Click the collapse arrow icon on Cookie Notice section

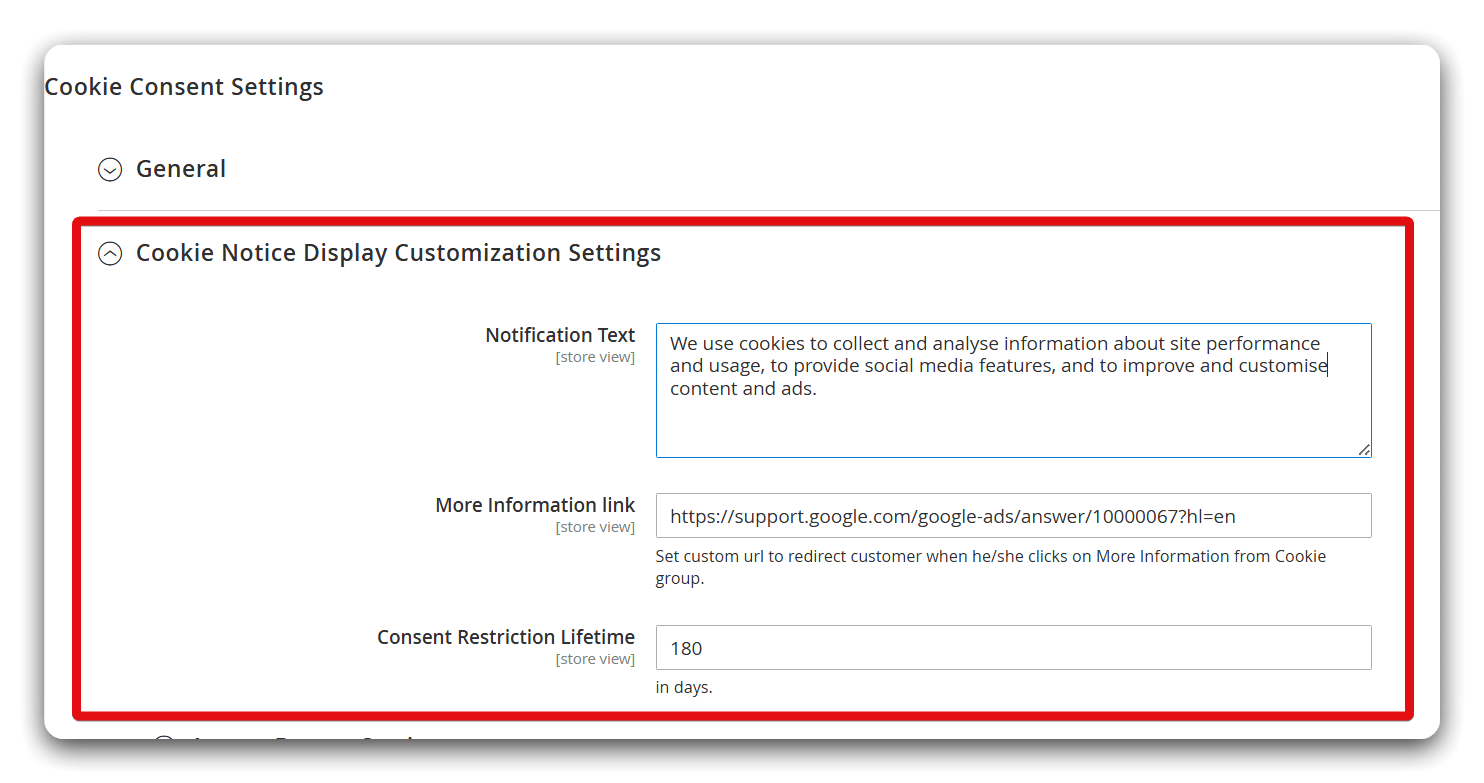coord(109,253)
